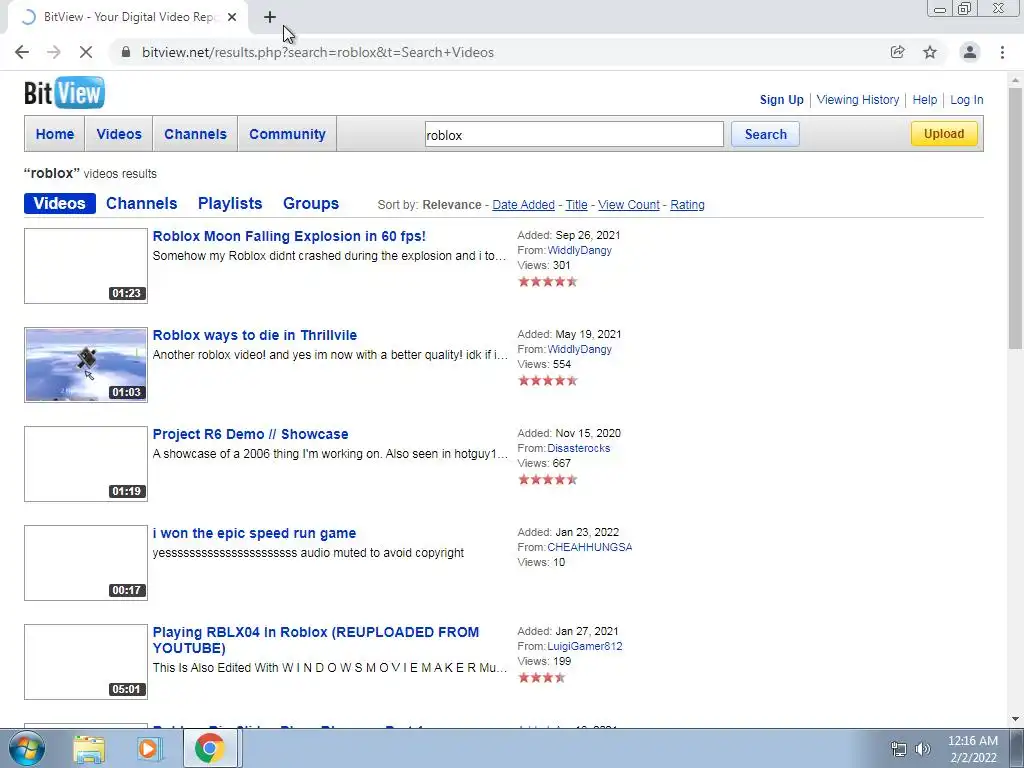Click thumbnail with 00:17 duration
The height and width of the screenshot is (768, 1024).
coord(86,563)
